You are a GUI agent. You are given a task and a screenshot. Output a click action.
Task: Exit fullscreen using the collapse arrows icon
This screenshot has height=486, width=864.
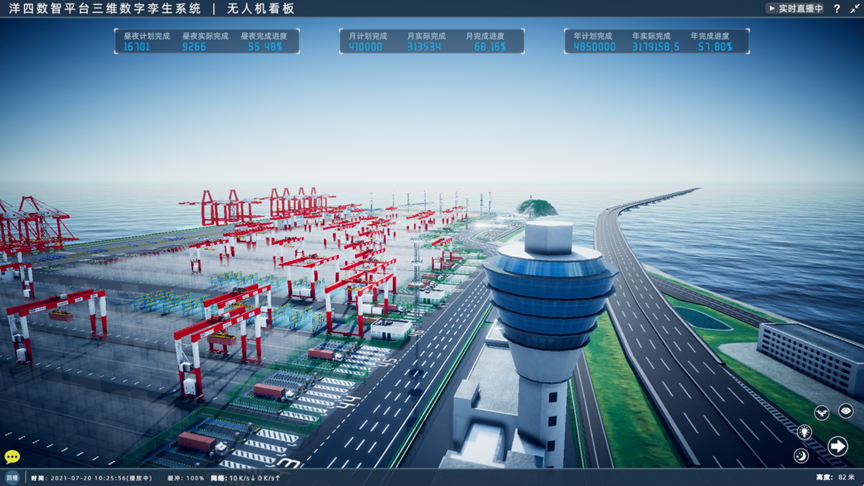[855, 8]
